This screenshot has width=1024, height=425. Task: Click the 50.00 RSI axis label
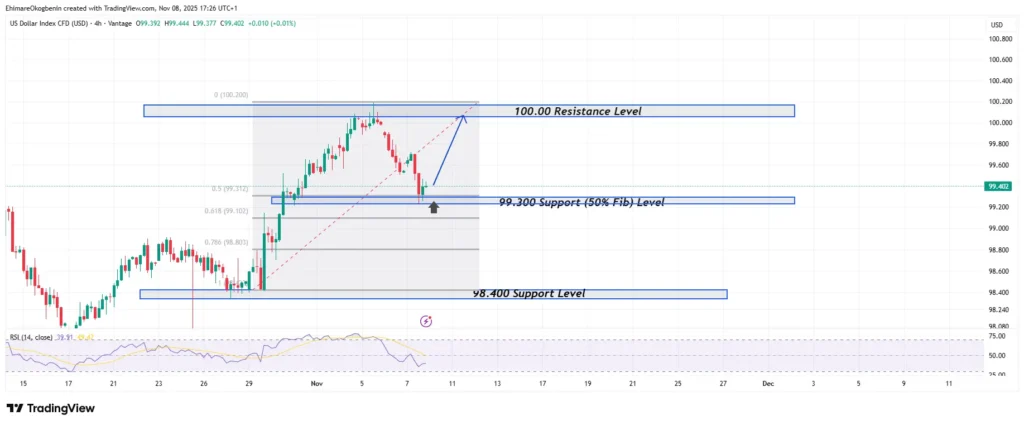point(997,356)
